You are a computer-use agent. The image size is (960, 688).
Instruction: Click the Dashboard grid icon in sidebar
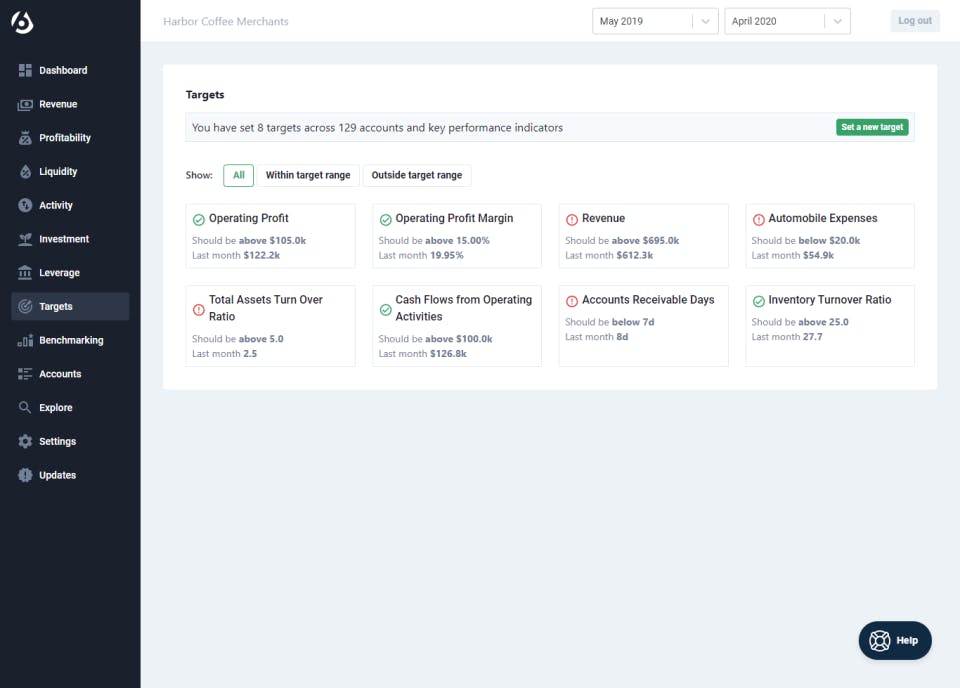pos(25,71)
